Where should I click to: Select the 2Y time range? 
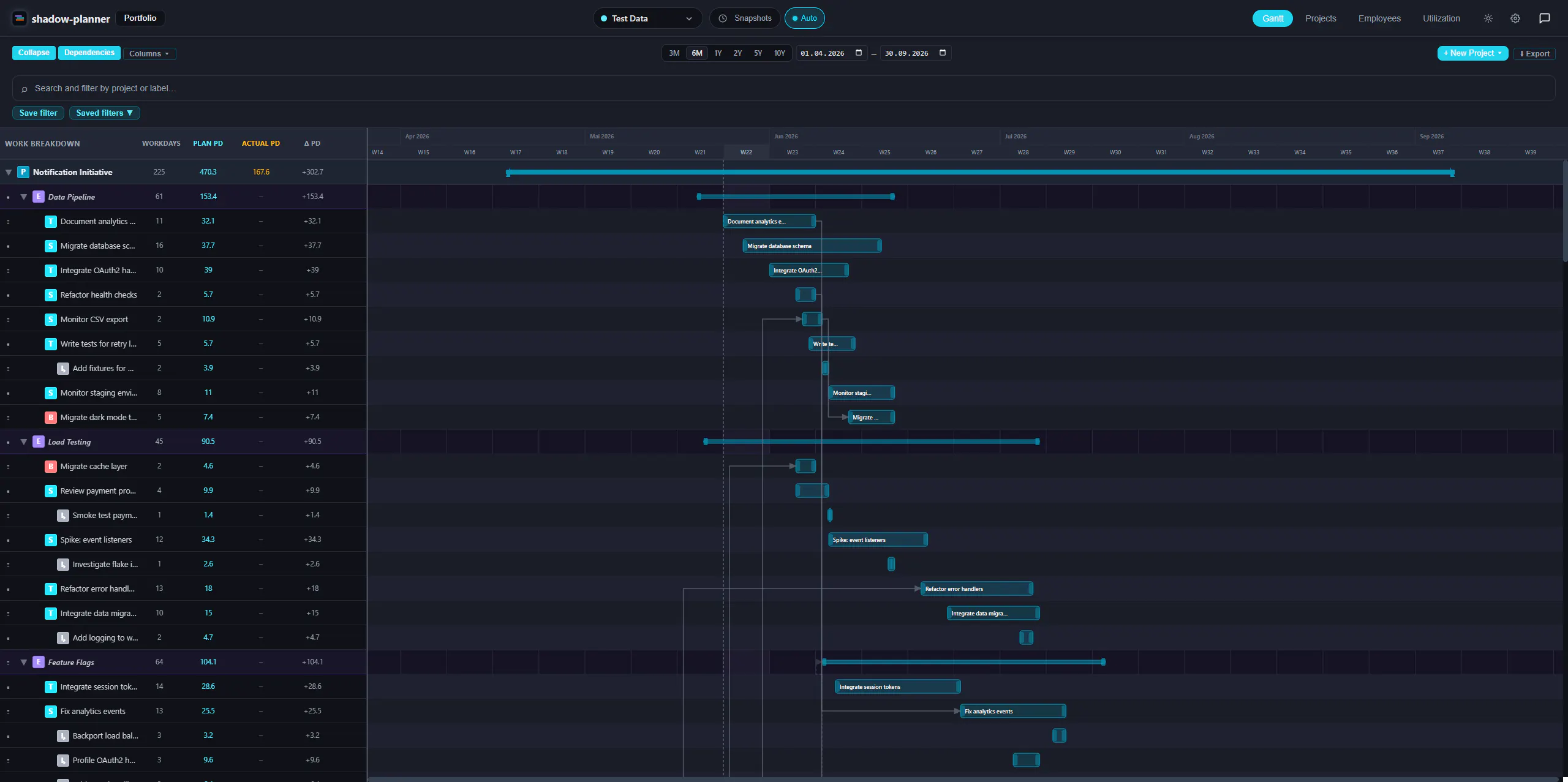pyautogui.click(x=737, y=53)
